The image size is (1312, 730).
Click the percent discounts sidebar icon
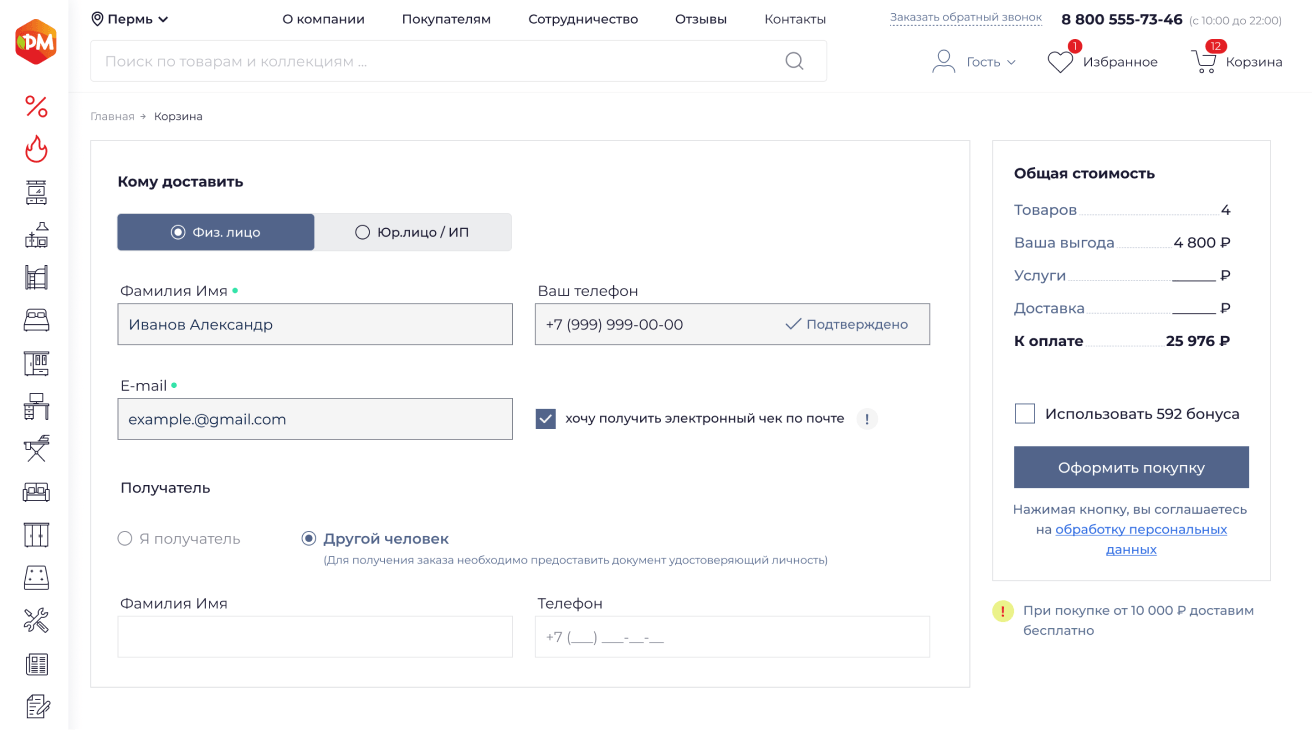tap(36, 106)
